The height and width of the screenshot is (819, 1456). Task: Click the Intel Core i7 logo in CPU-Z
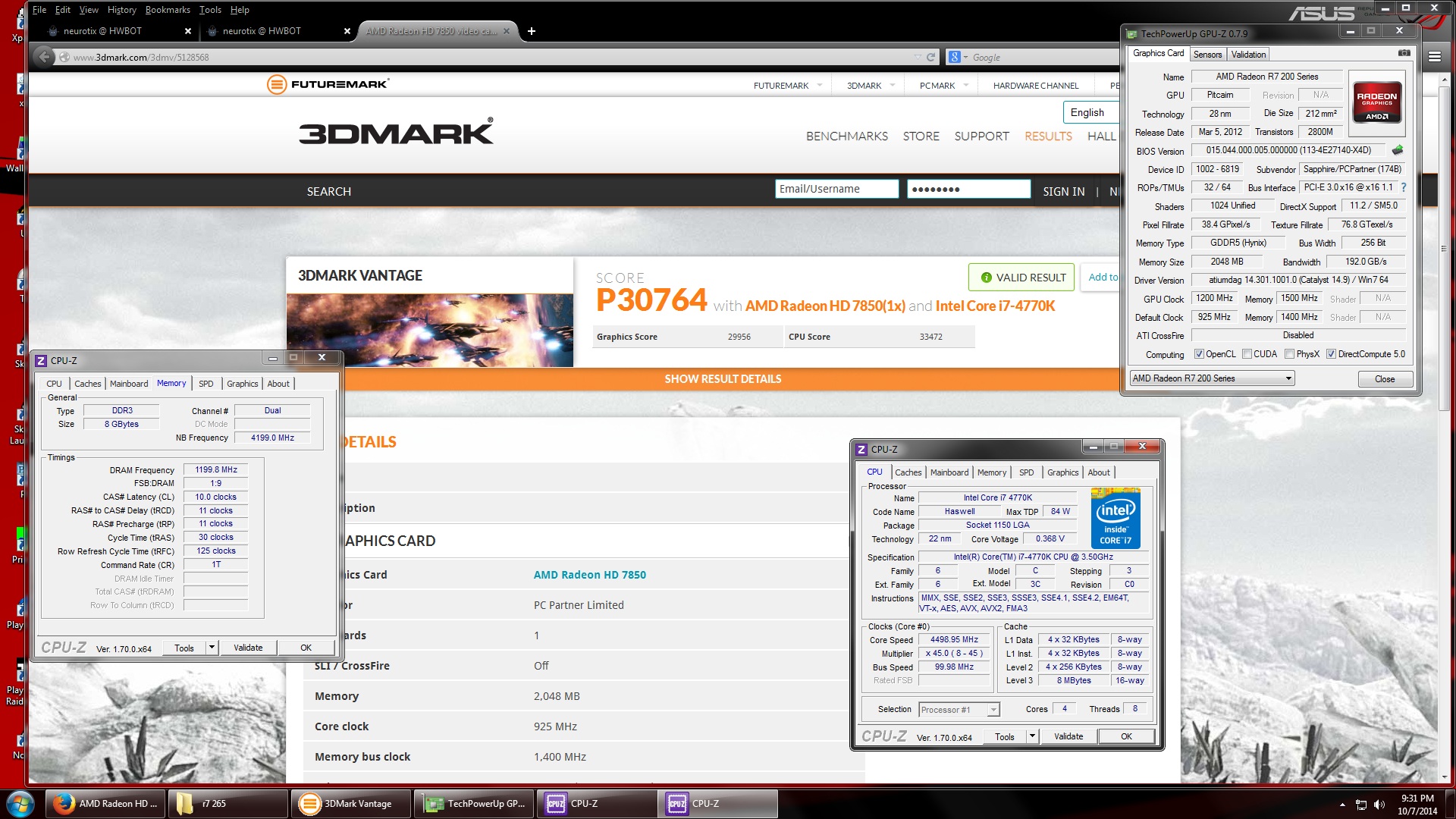(1116, 519)
